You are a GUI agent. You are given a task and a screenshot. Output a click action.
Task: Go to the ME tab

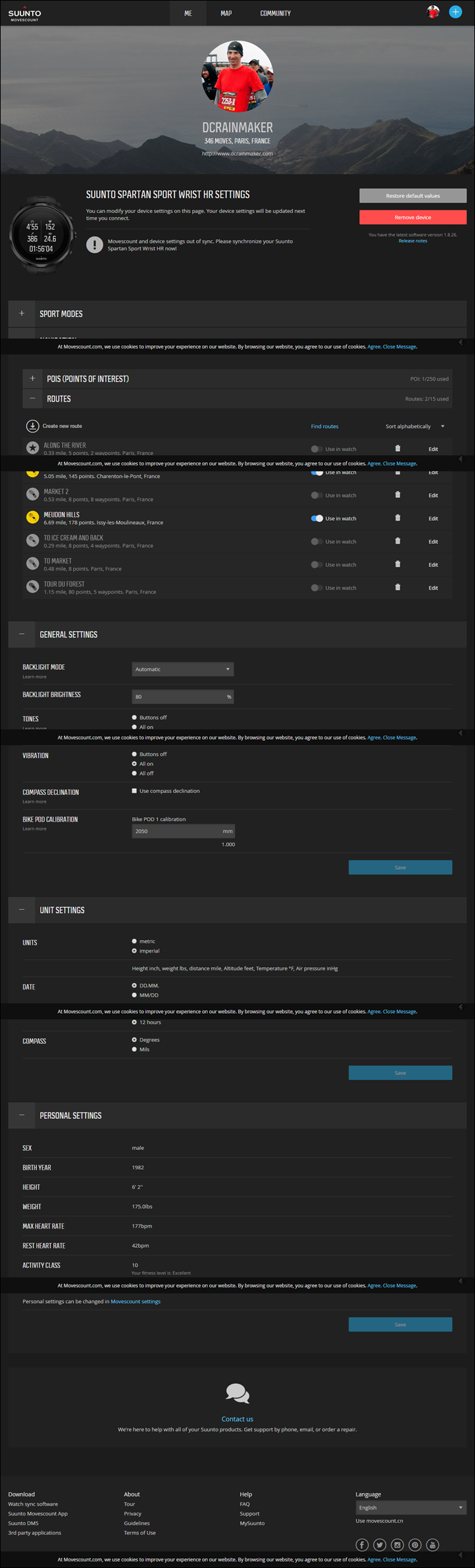coord(188,13)
